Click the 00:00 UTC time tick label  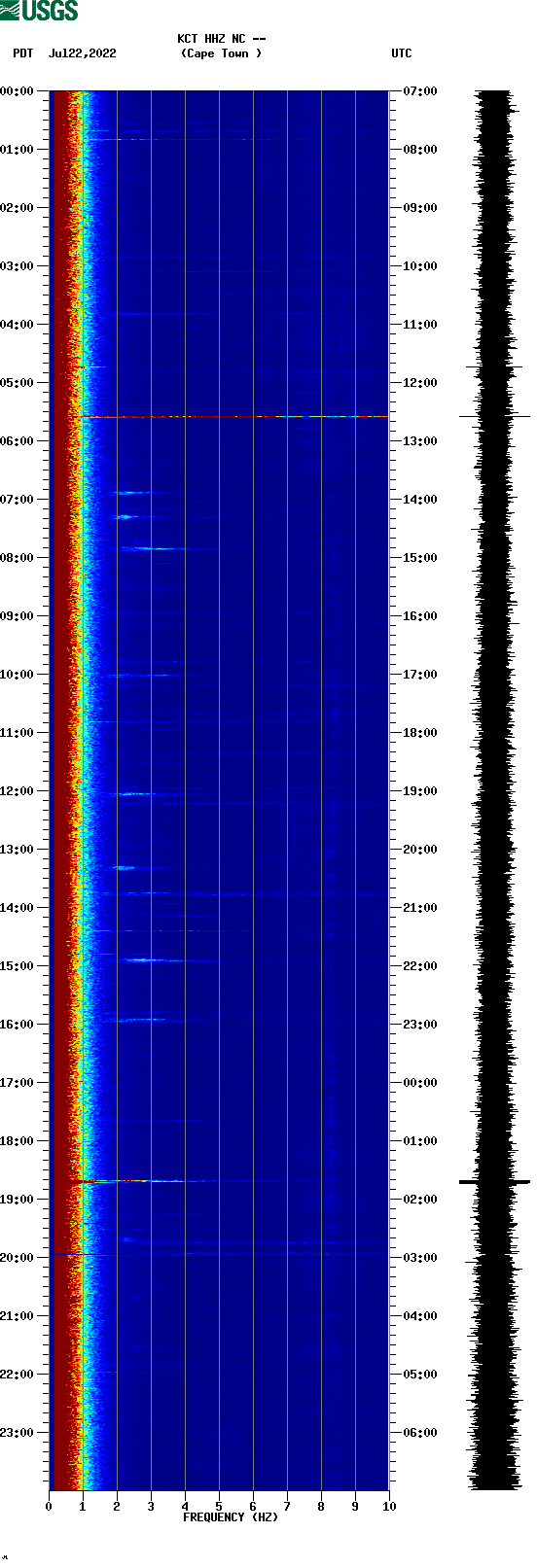(x=420, y=1083)
